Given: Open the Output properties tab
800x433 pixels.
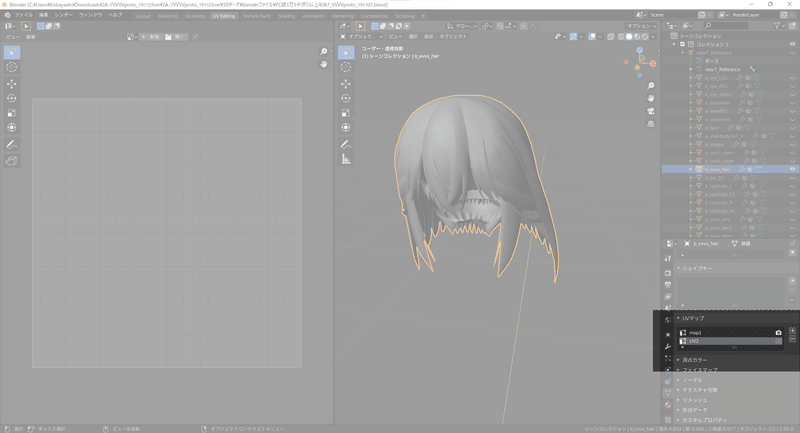Looking at the screenshot, I should (x=668, y=285).
